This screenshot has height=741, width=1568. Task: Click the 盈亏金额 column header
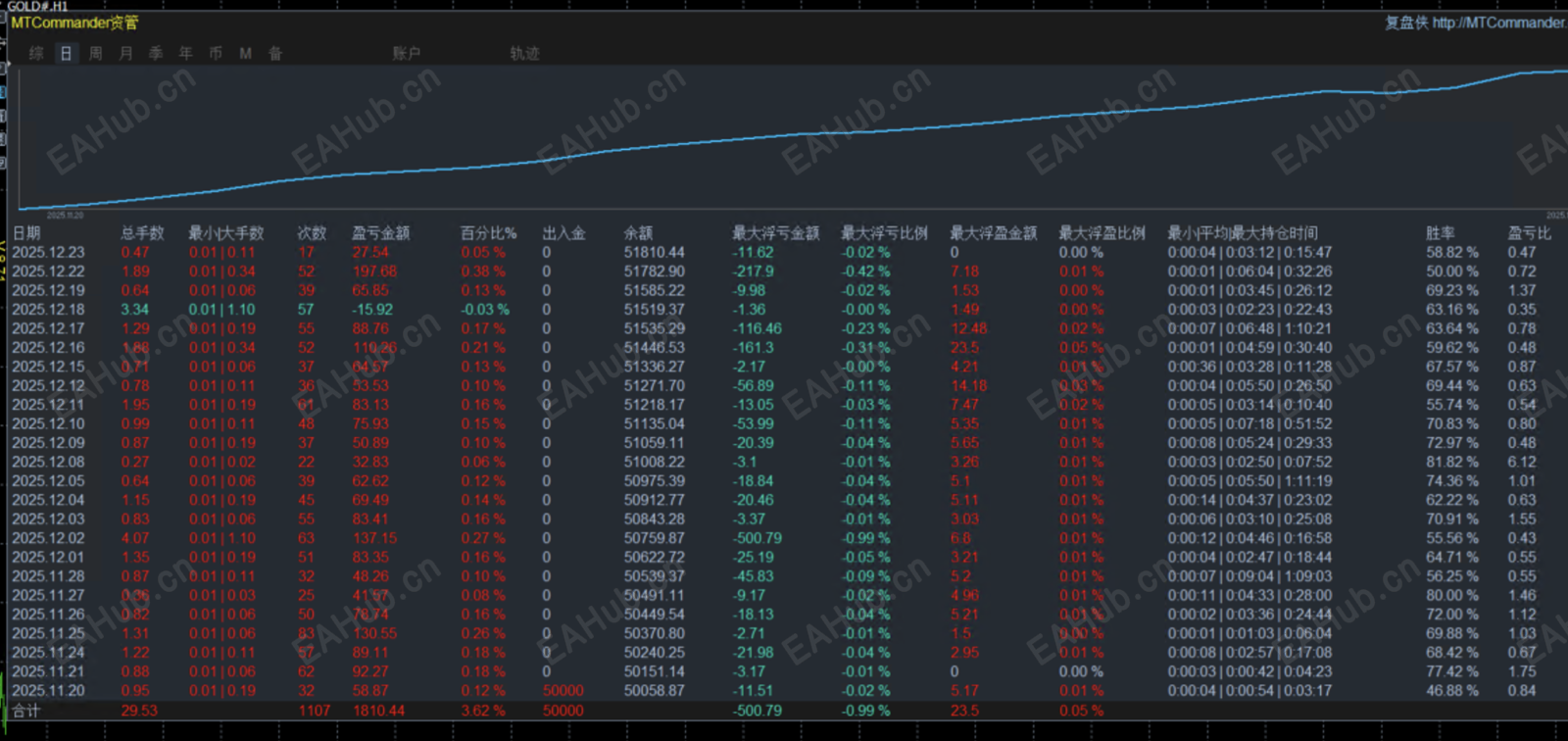[381, 233]
